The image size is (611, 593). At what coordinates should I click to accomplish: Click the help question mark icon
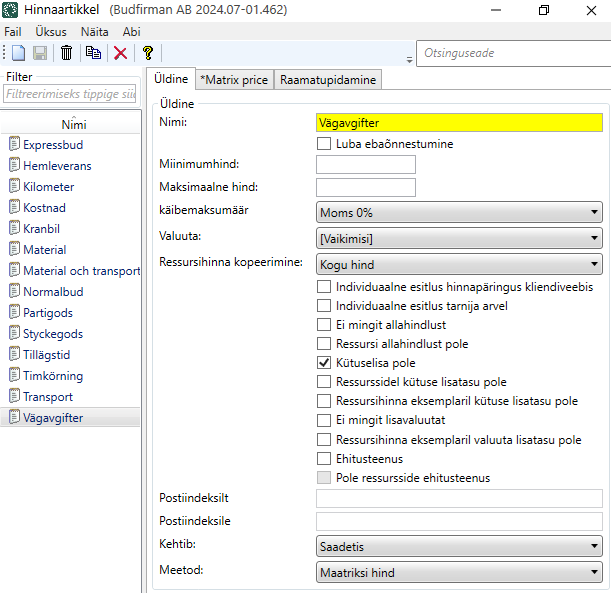[147, 53]
